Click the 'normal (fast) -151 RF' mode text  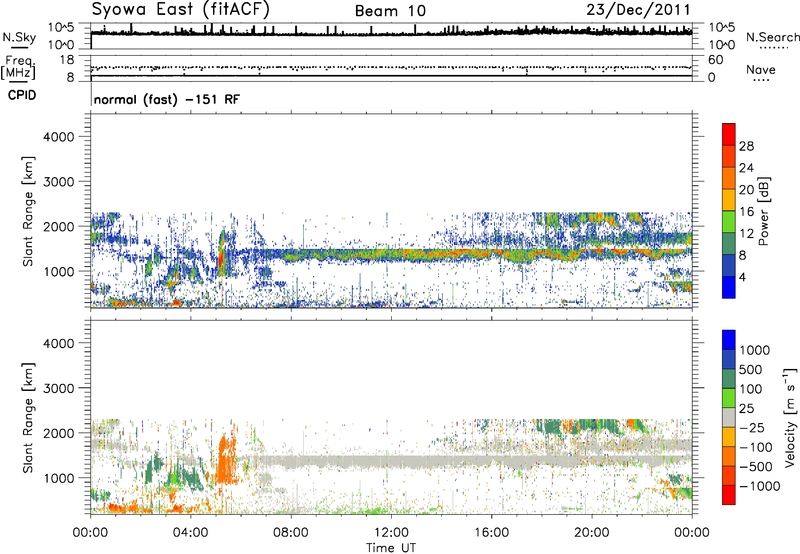(166, 99)
